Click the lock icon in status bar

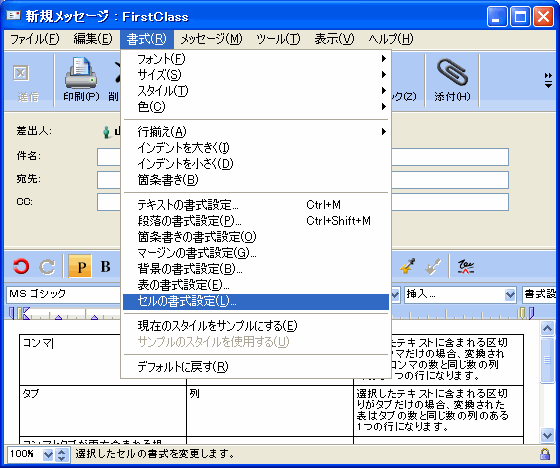[x=545, y=454]
